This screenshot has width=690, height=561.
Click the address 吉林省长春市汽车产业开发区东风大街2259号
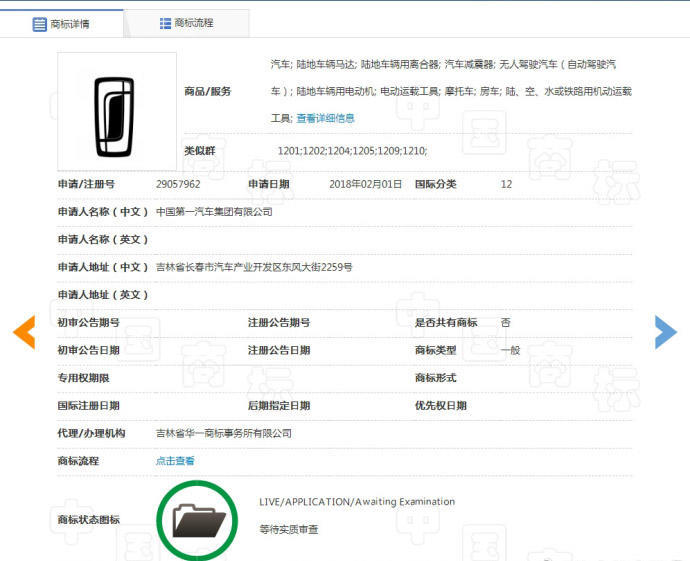(x=254, y=267)
